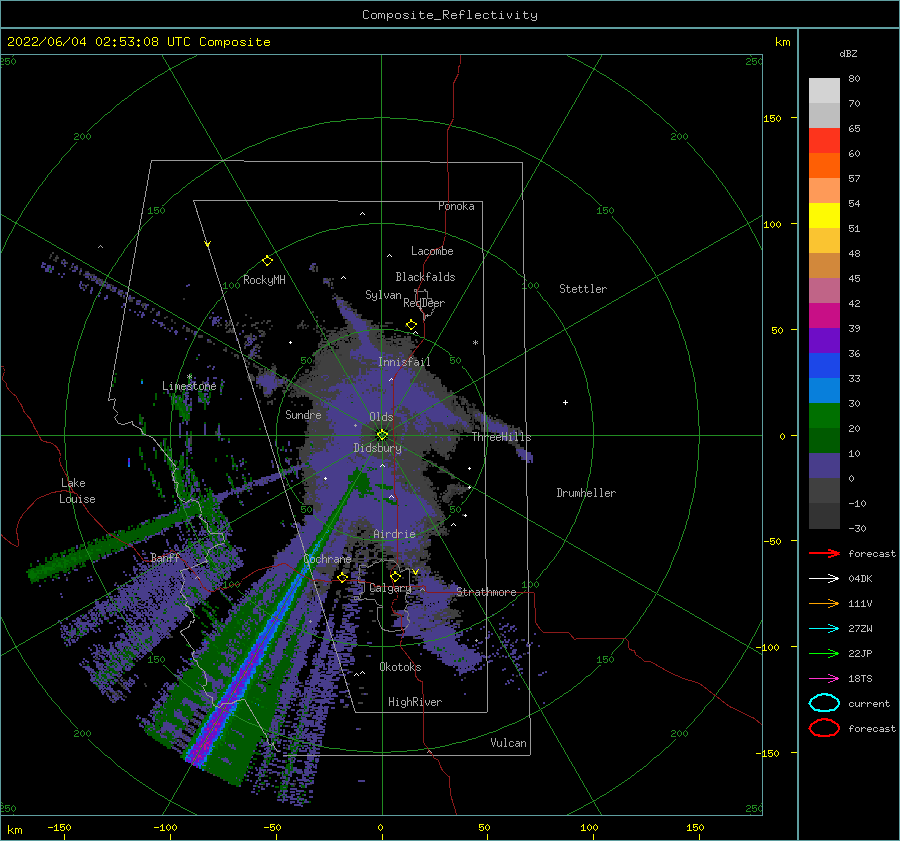Click the Strathmore label

pos(486,592)
